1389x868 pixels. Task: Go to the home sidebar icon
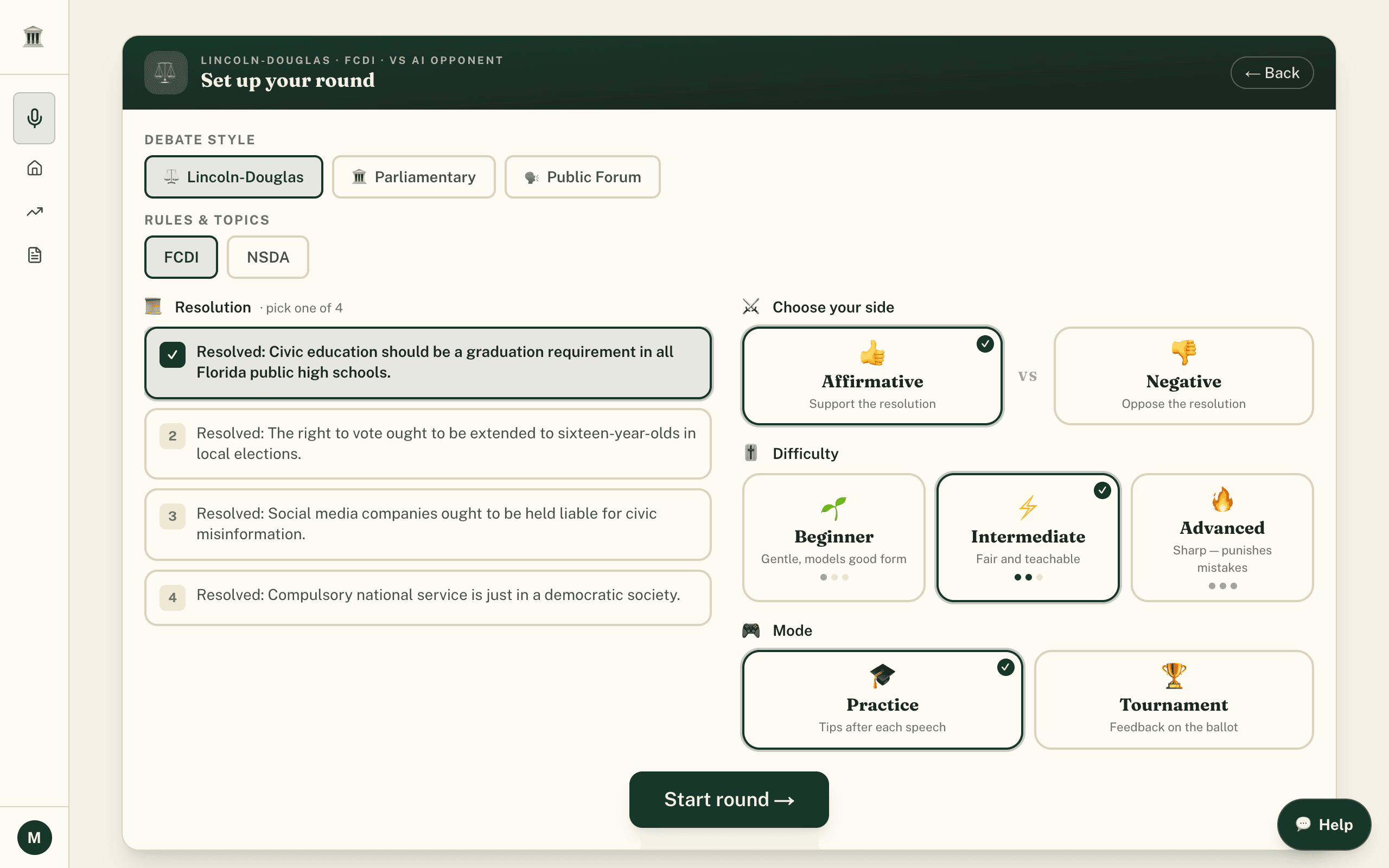[34, 168]
